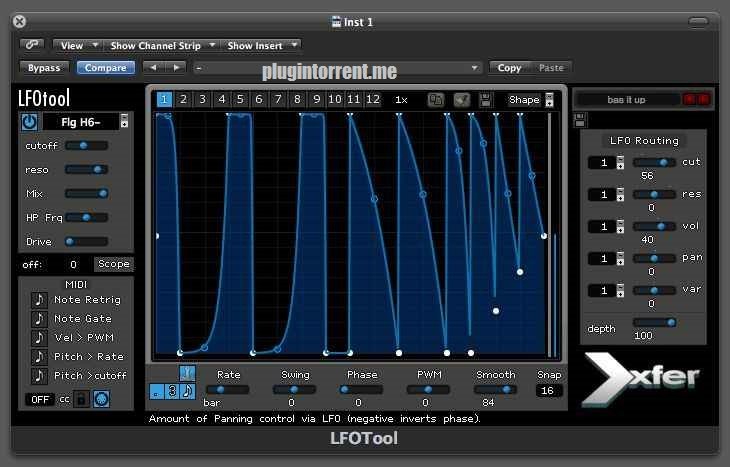Click the Snap value 16
This screenshot has height=467, width=730.
pyautogui.click(x=548, y=391)
